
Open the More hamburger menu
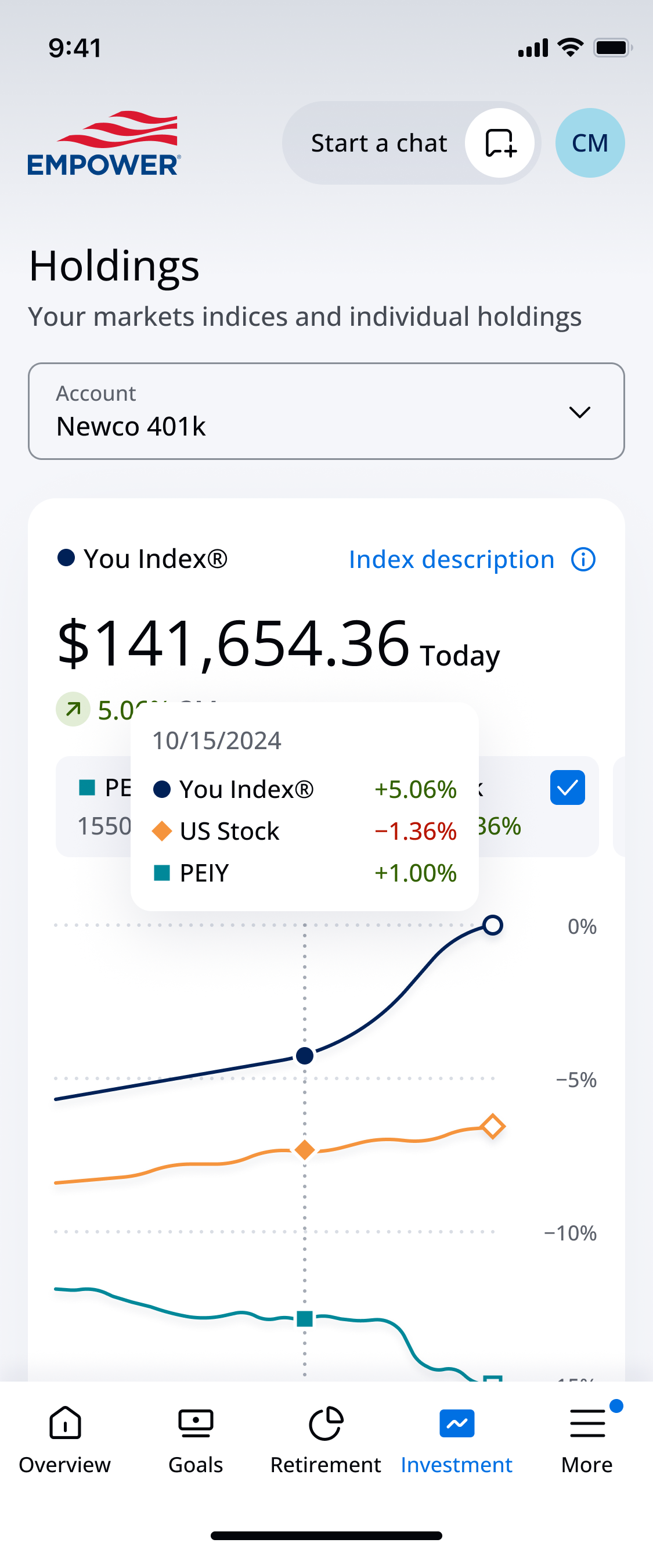[587, 1423]
